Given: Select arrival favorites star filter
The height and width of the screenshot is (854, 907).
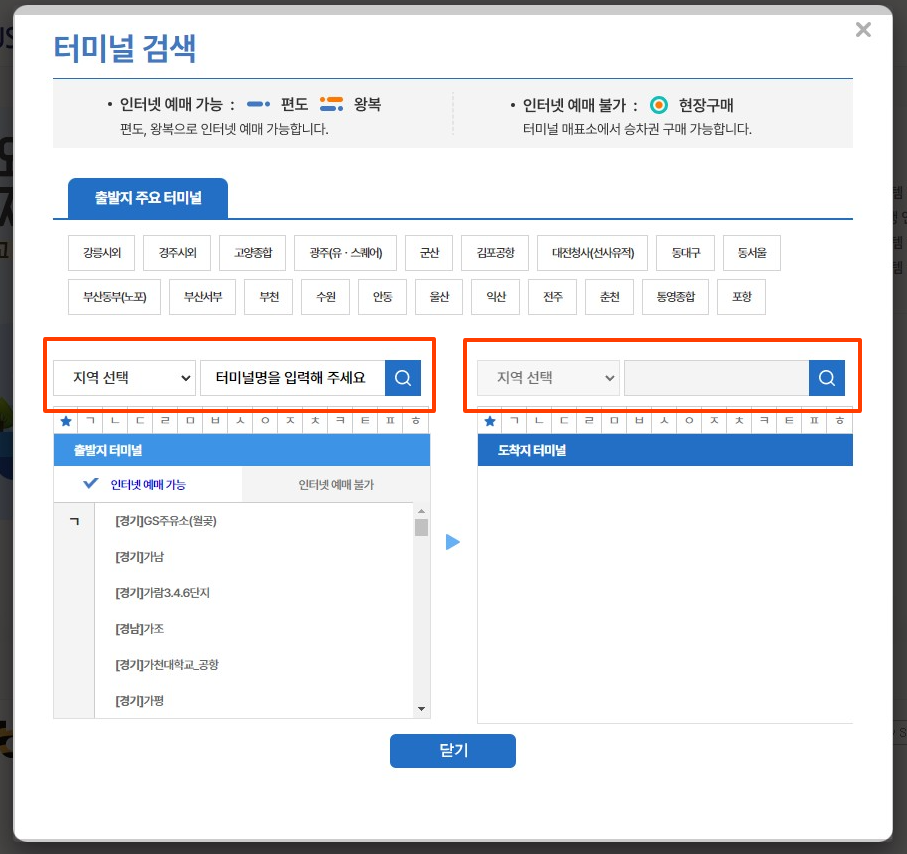Looking at the screenshot, I should pyautogui.click(x=490, y=421).
